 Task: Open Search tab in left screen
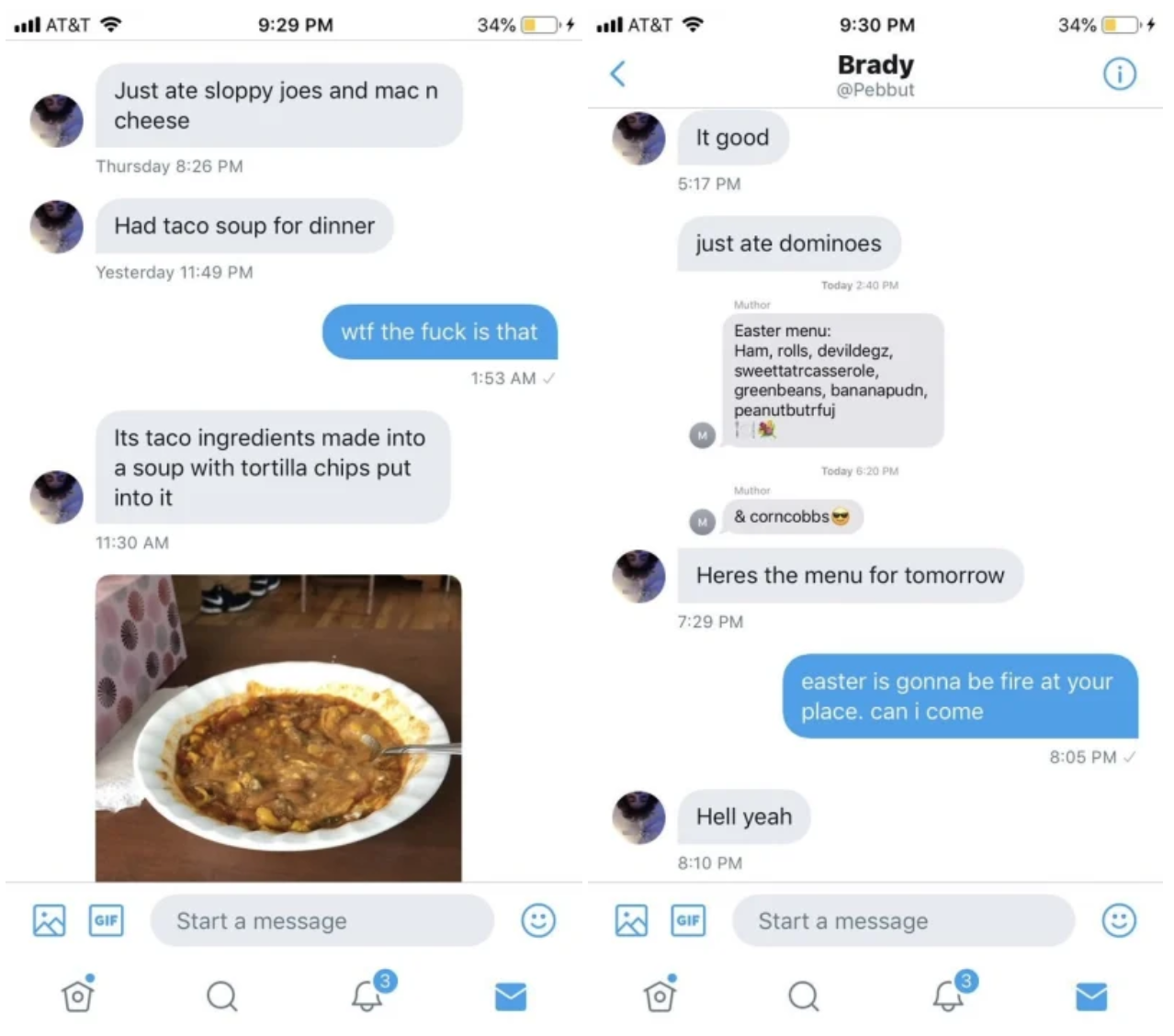click(x=222, y=996)
